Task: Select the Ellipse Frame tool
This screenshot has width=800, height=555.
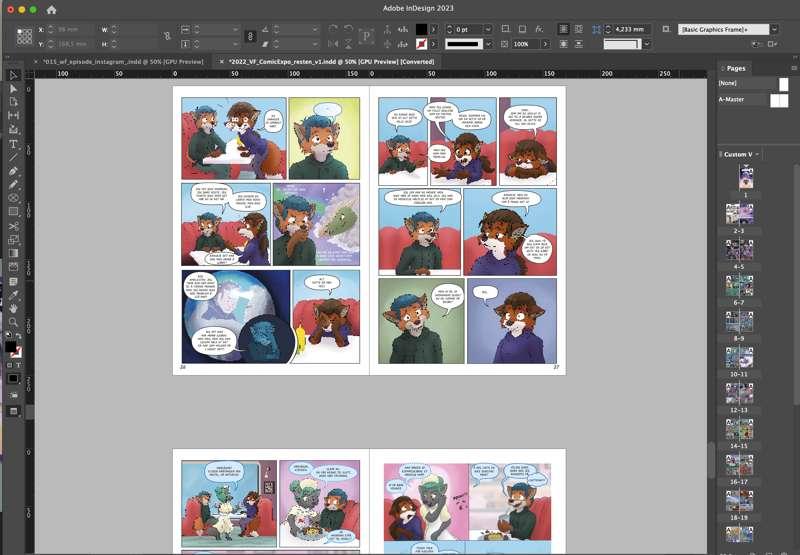Action: point(13,198)
